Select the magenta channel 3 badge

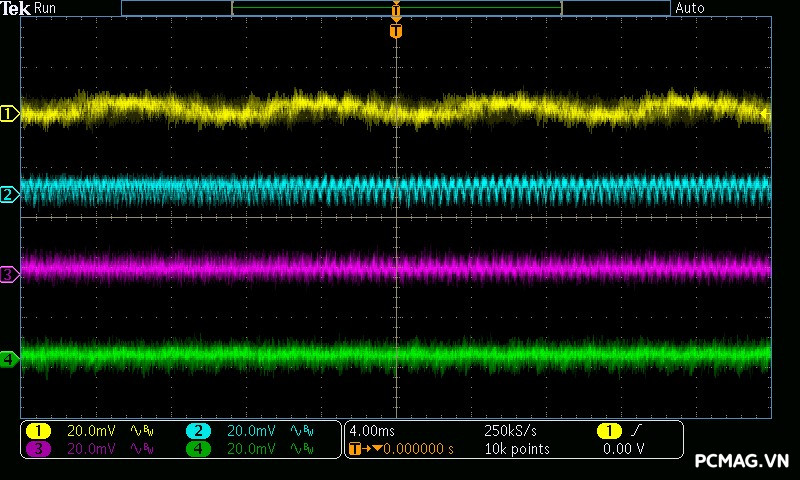[38, 449]
